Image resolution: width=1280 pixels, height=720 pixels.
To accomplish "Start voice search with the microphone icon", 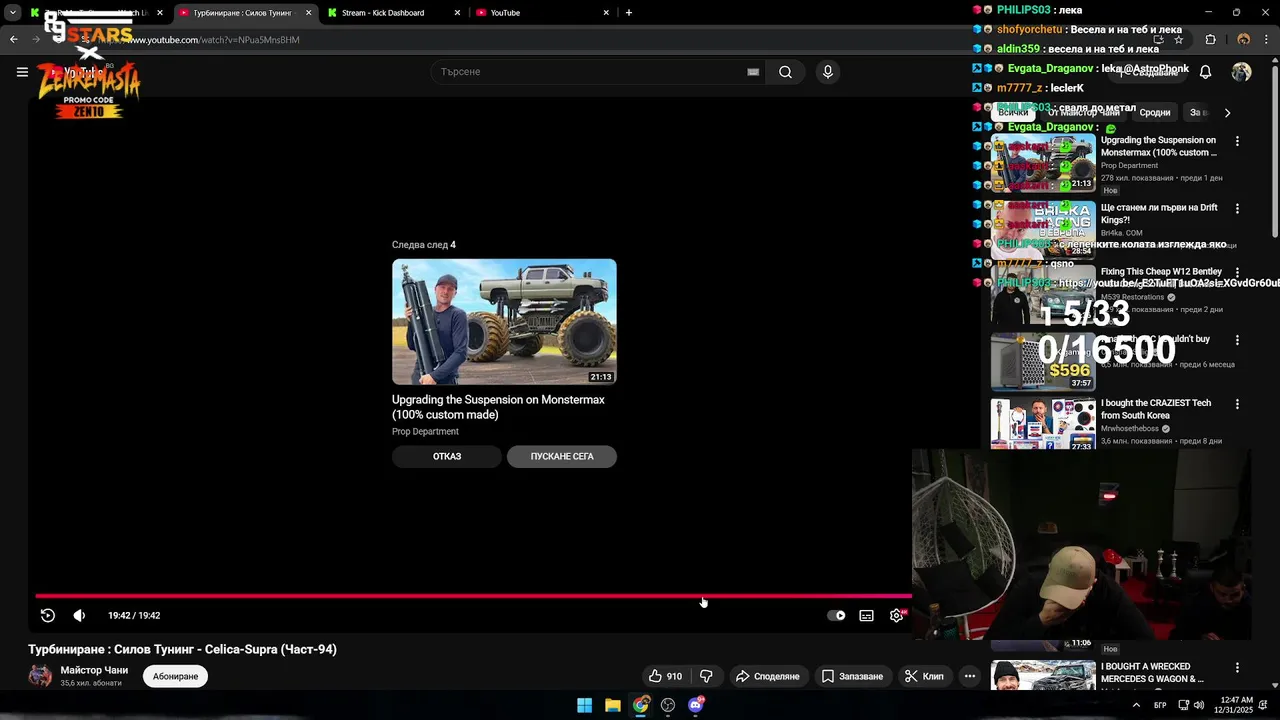I will [827, 72].
